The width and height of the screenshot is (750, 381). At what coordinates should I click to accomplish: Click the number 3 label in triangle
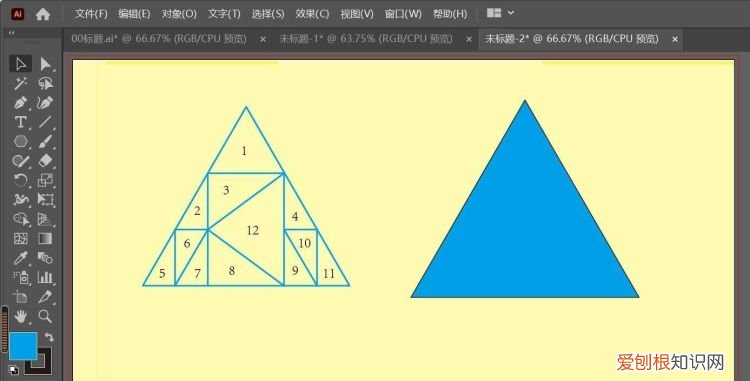click(226, 190)
